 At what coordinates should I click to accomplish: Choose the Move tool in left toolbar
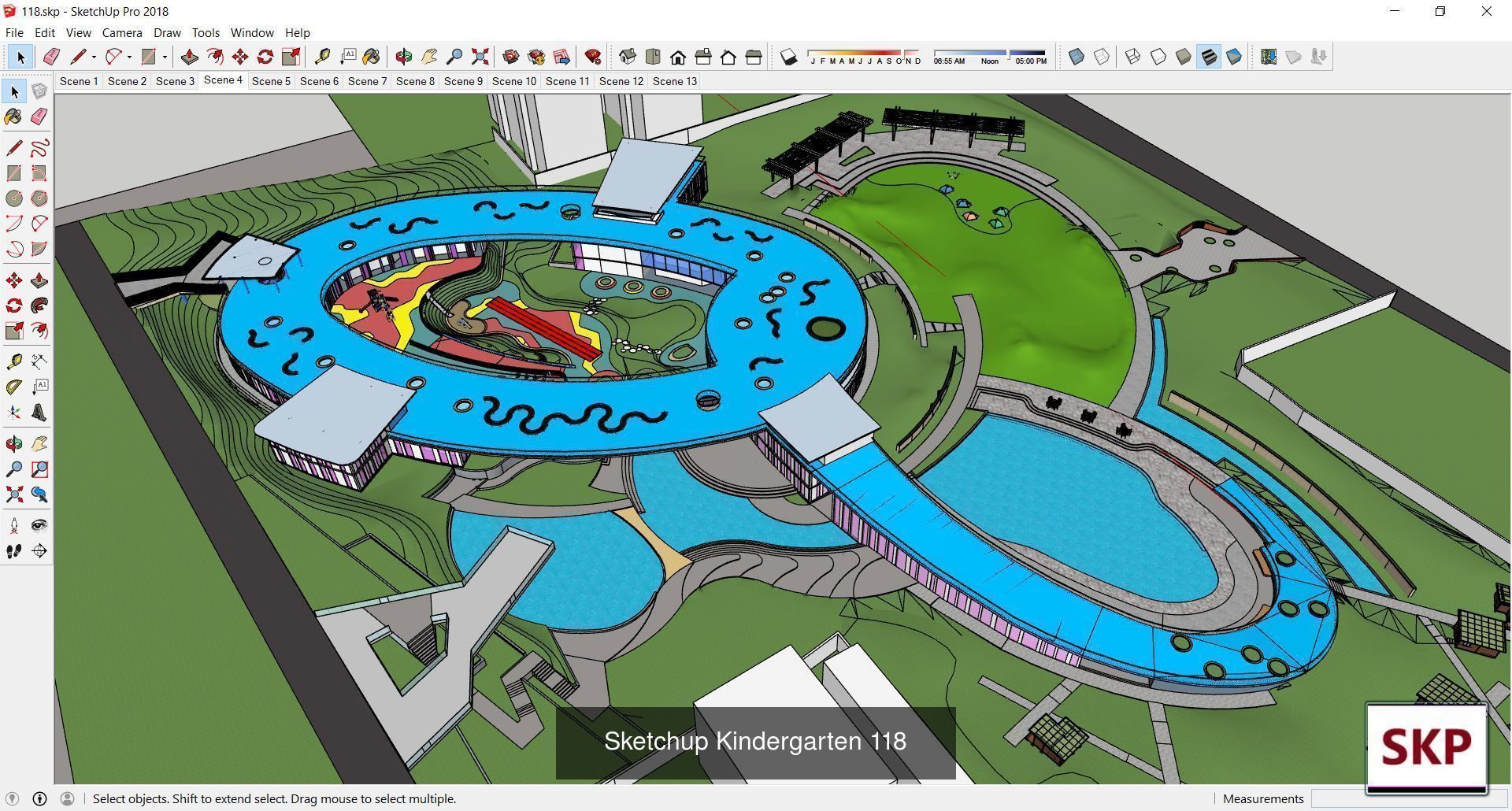tap(14, 280)
